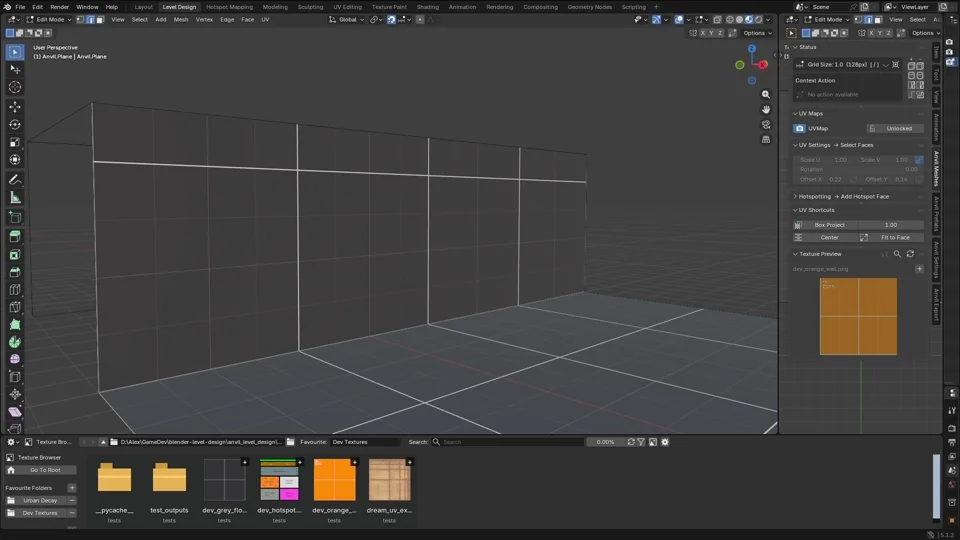Click the search icon in Texture Preview

click(897, 254)
